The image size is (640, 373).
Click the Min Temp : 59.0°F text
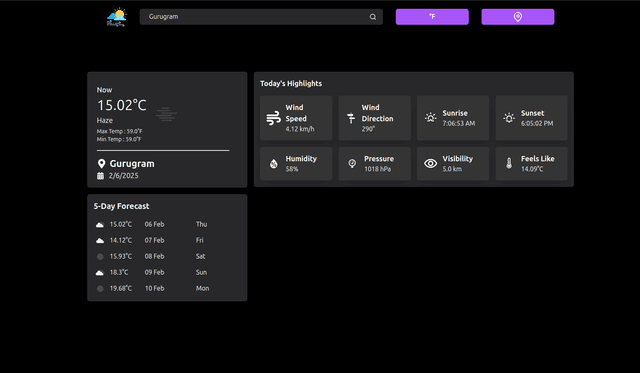119,139
